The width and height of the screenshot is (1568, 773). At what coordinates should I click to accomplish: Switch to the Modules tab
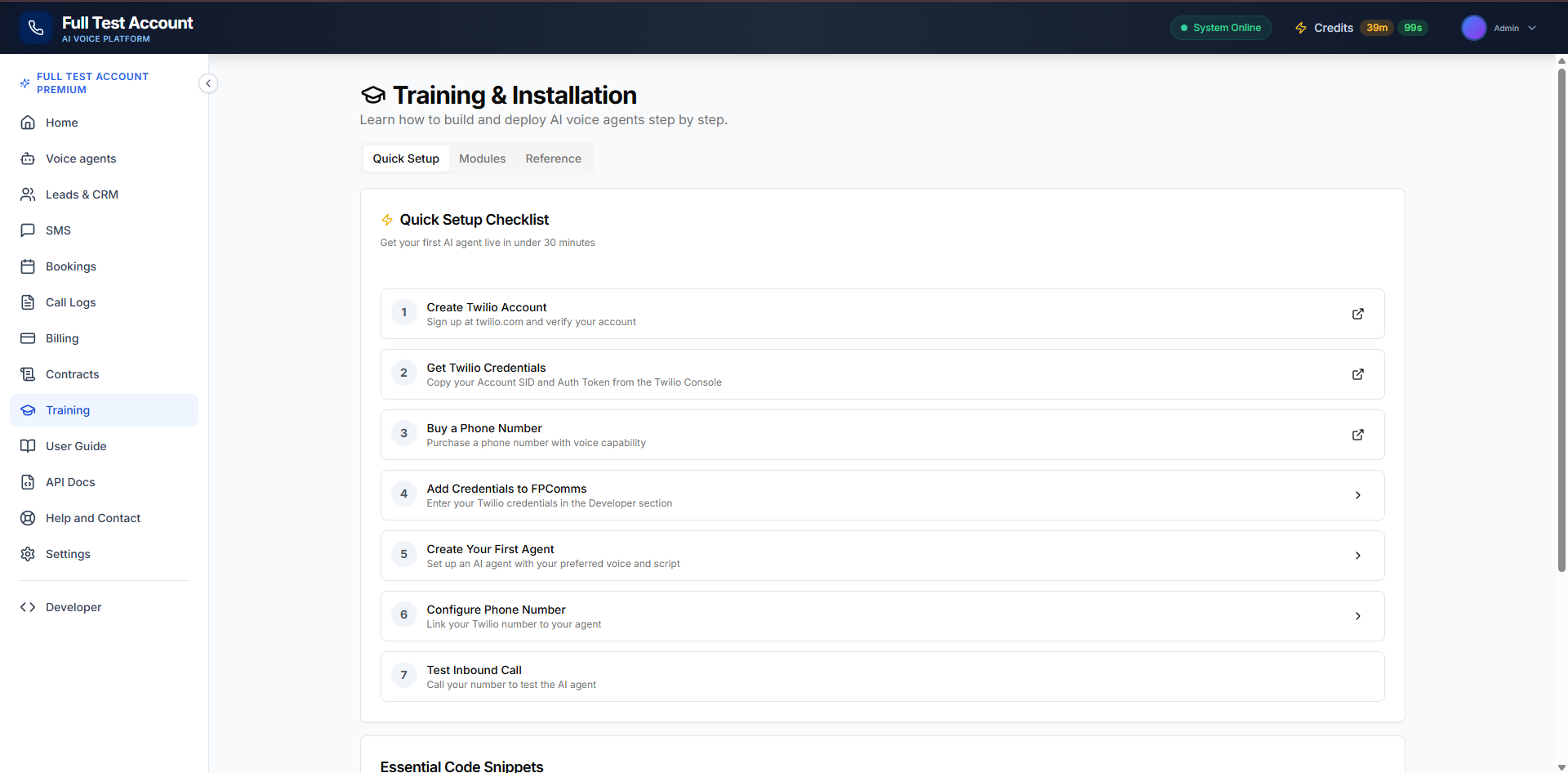(x=482, y=158)
